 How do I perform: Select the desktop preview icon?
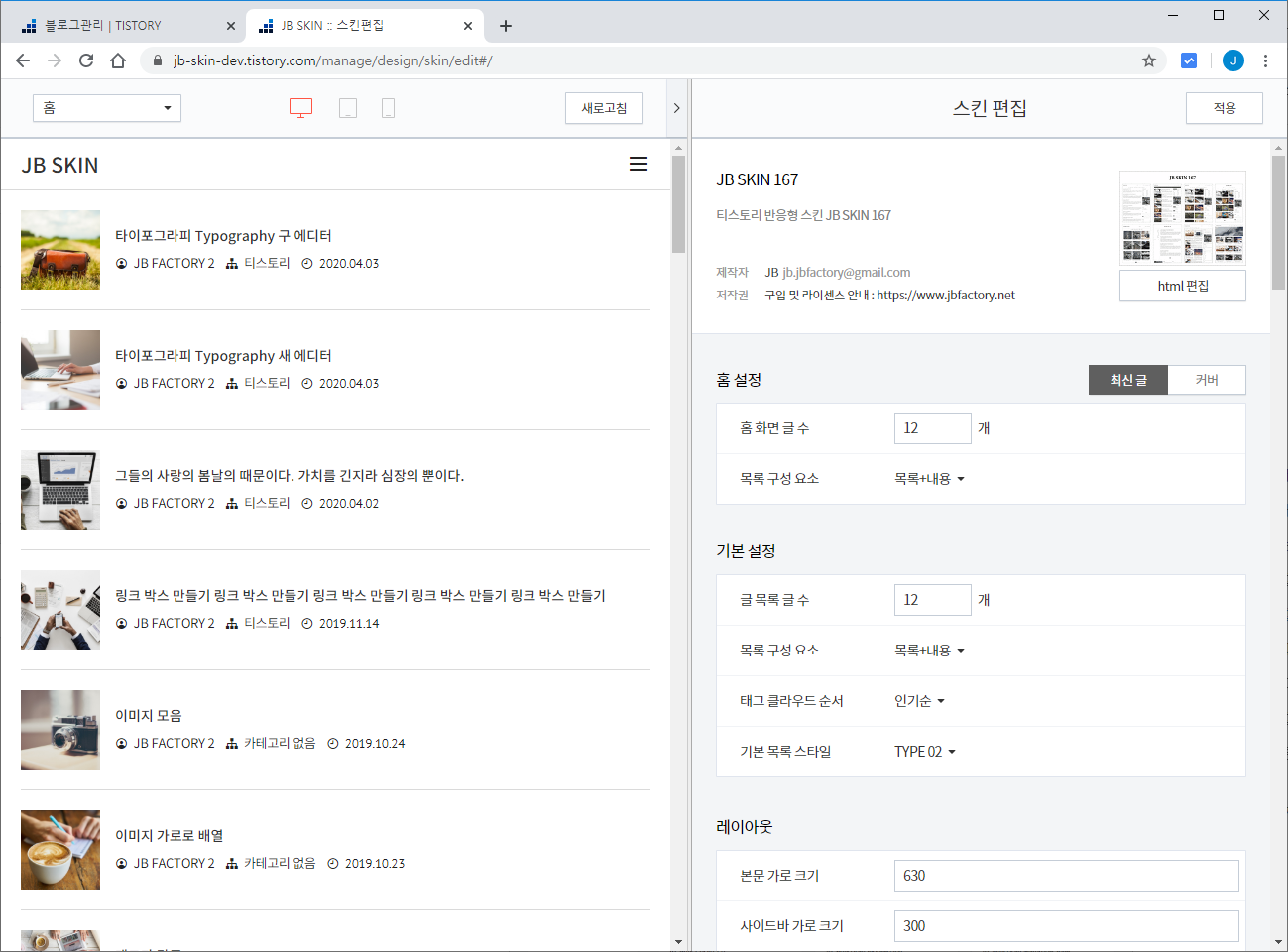pyautogui.click(x=300, y=108)
